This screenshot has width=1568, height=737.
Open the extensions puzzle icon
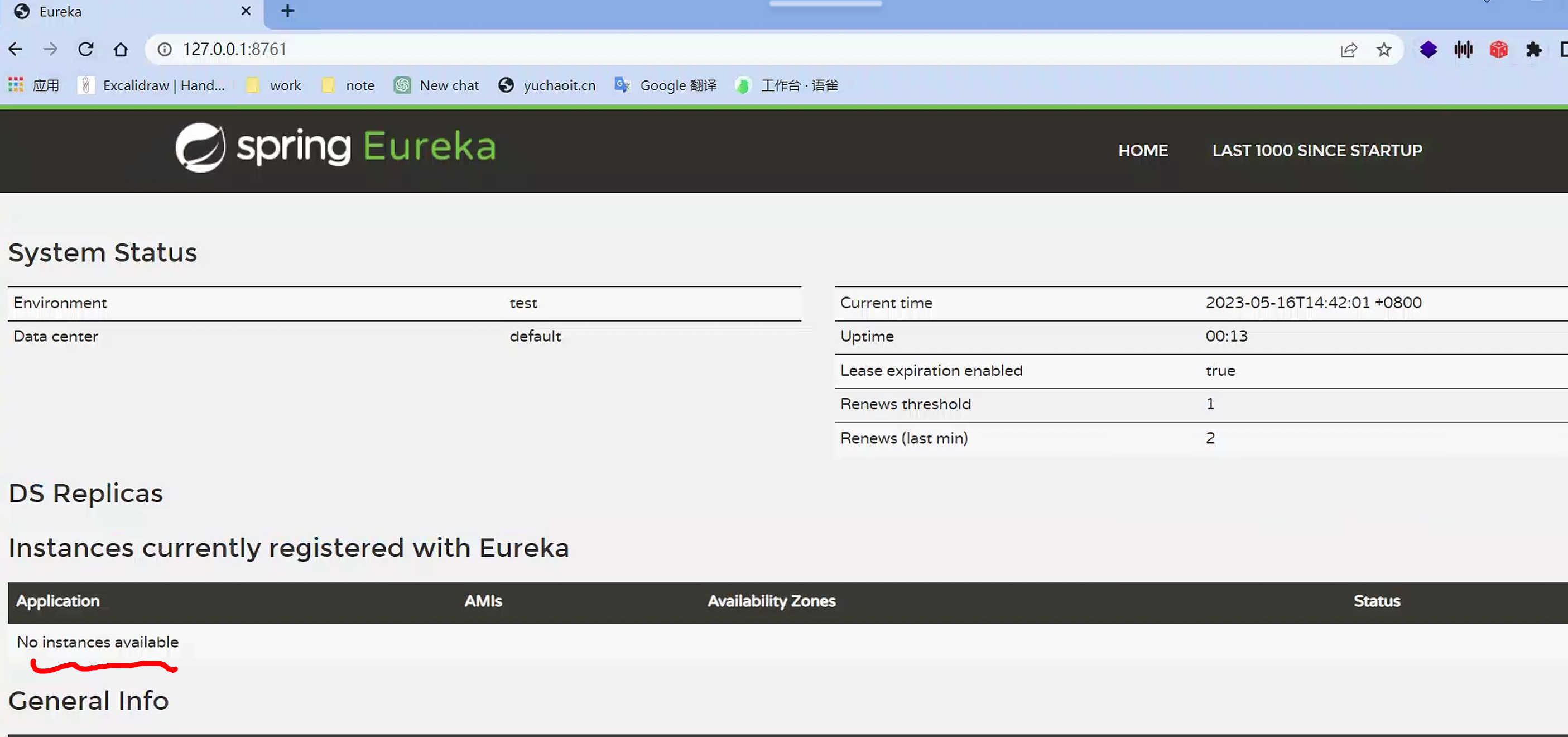(1533, 49)
